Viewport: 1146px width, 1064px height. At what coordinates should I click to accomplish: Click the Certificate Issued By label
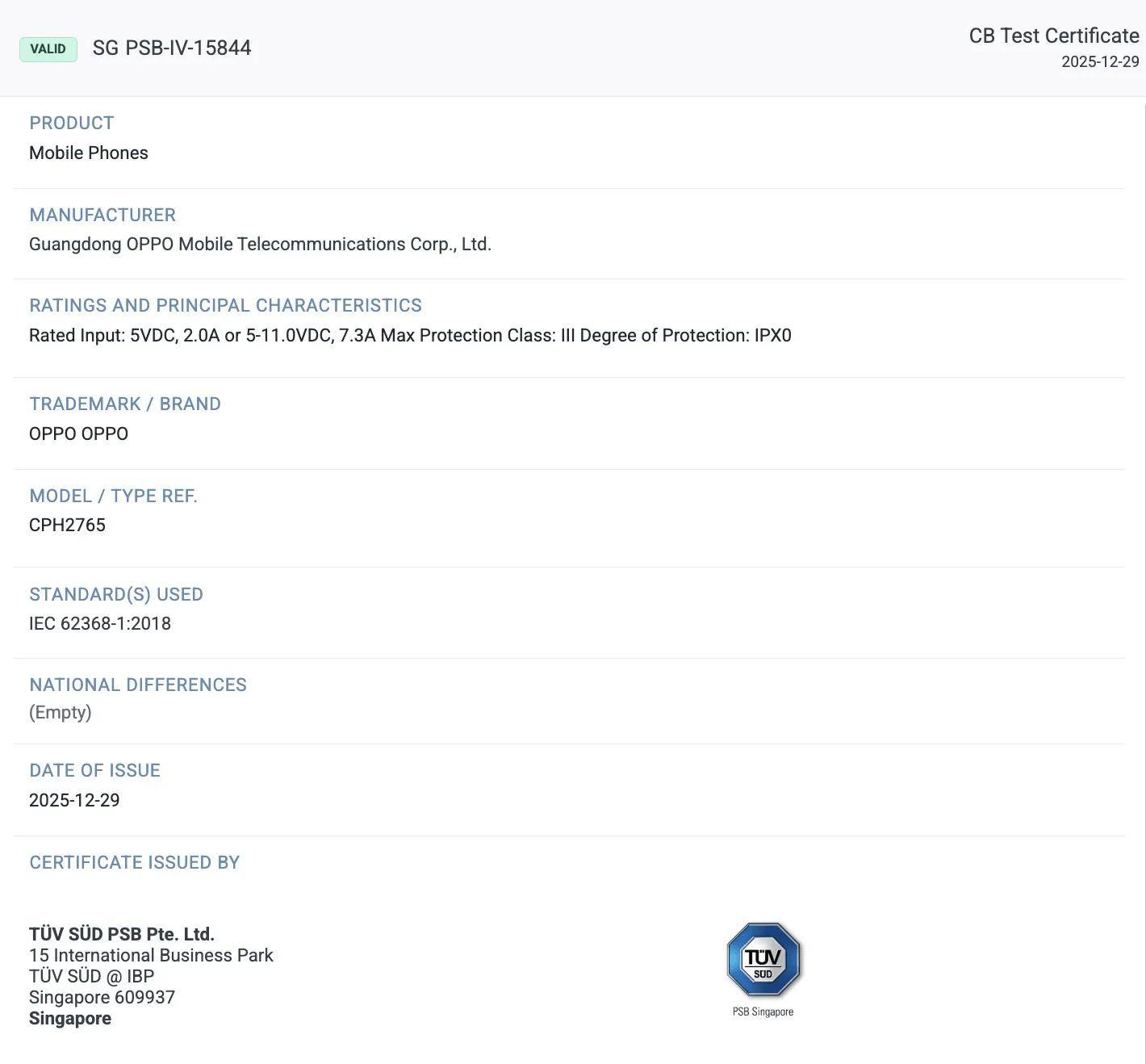[x=135, y=863]
